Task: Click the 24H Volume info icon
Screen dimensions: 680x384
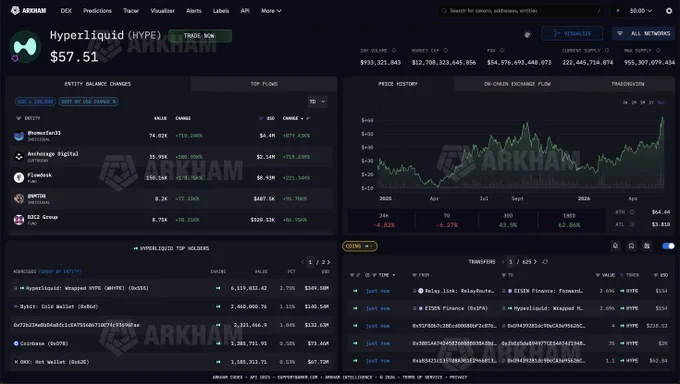Action: tap(394, 50)
